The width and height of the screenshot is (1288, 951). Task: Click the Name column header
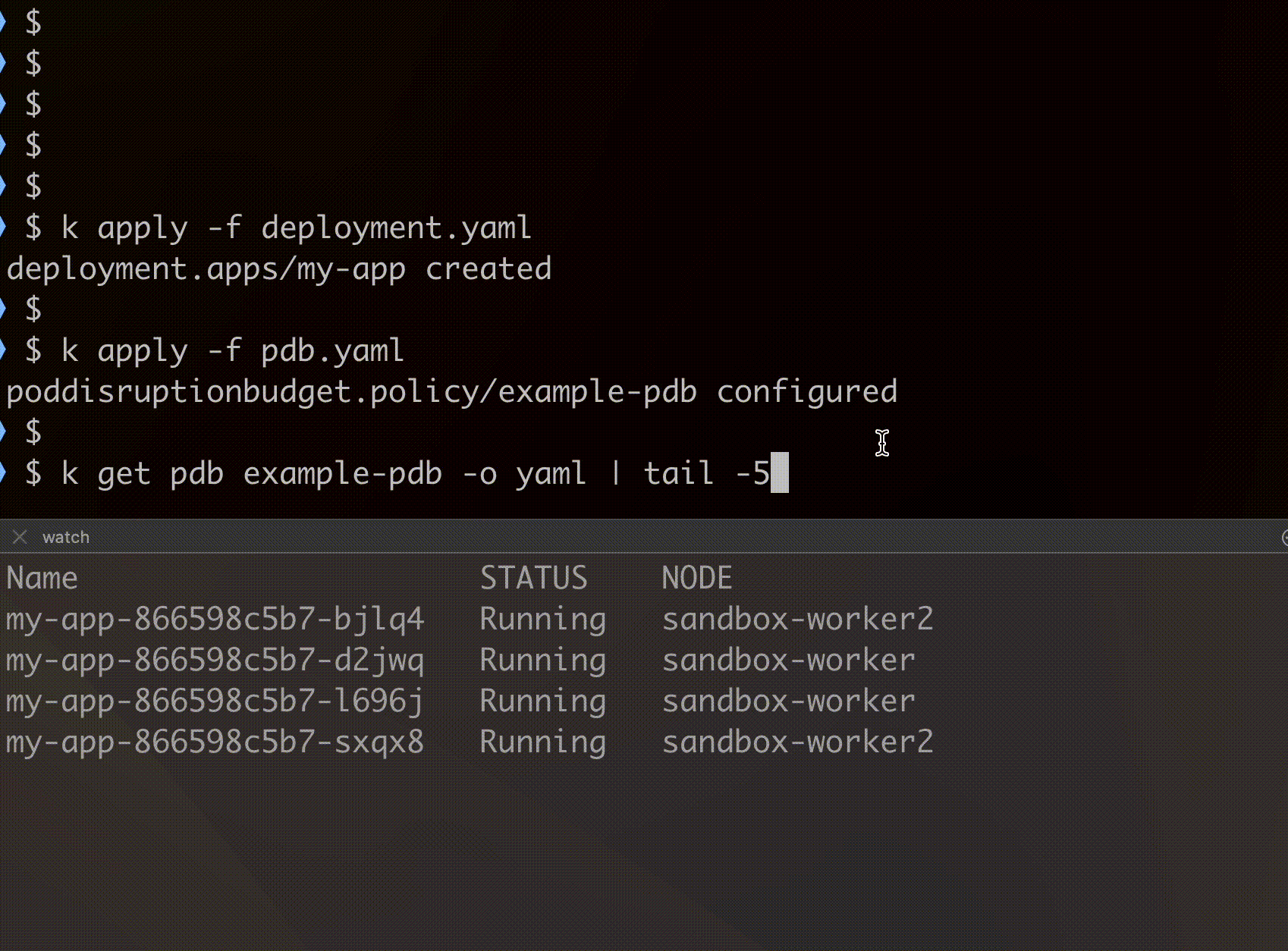[x=42, y=578]
